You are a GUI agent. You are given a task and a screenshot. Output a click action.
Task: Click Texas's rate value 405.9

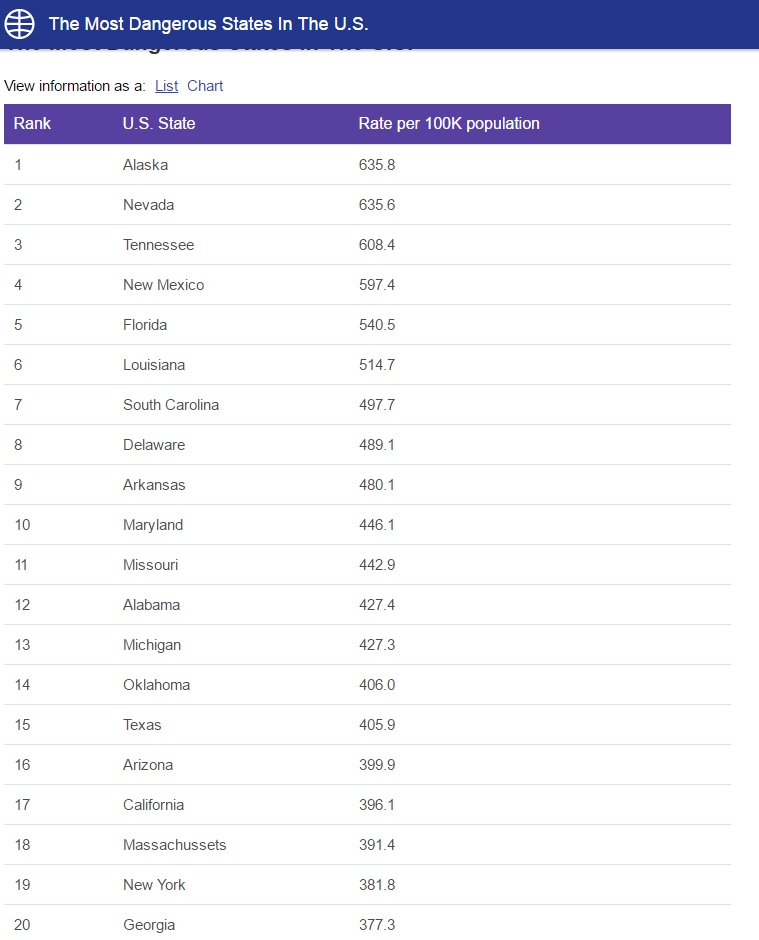coord(377,725)
